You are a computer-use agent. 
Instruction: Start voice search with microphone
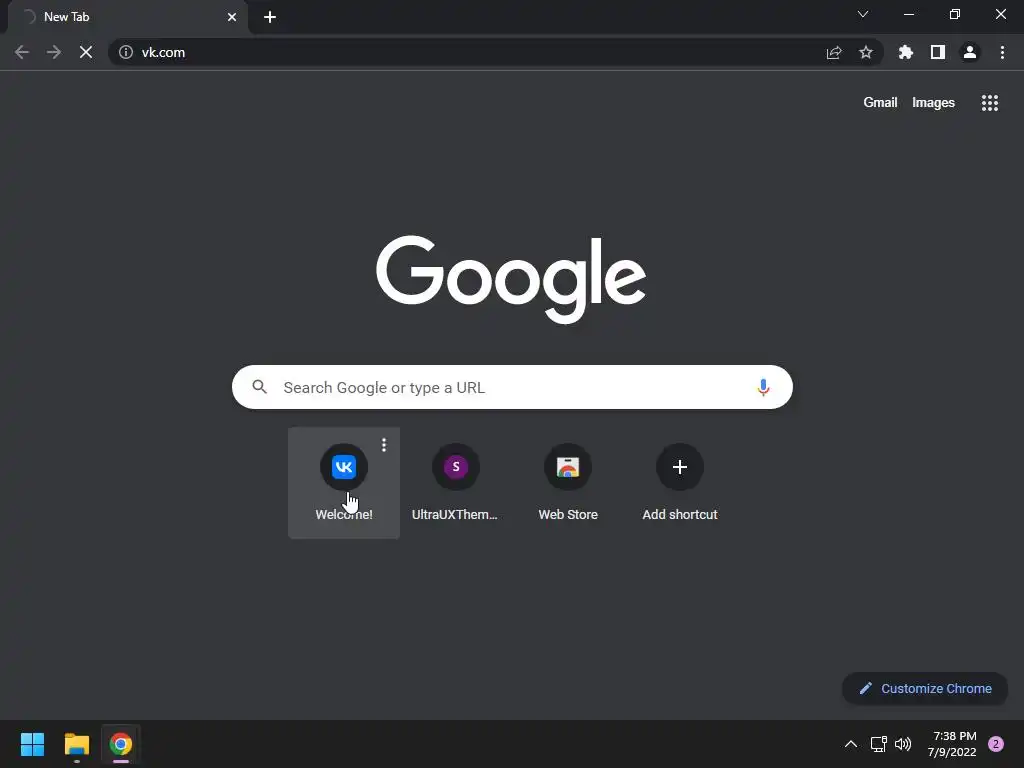(x=763, y=387)
